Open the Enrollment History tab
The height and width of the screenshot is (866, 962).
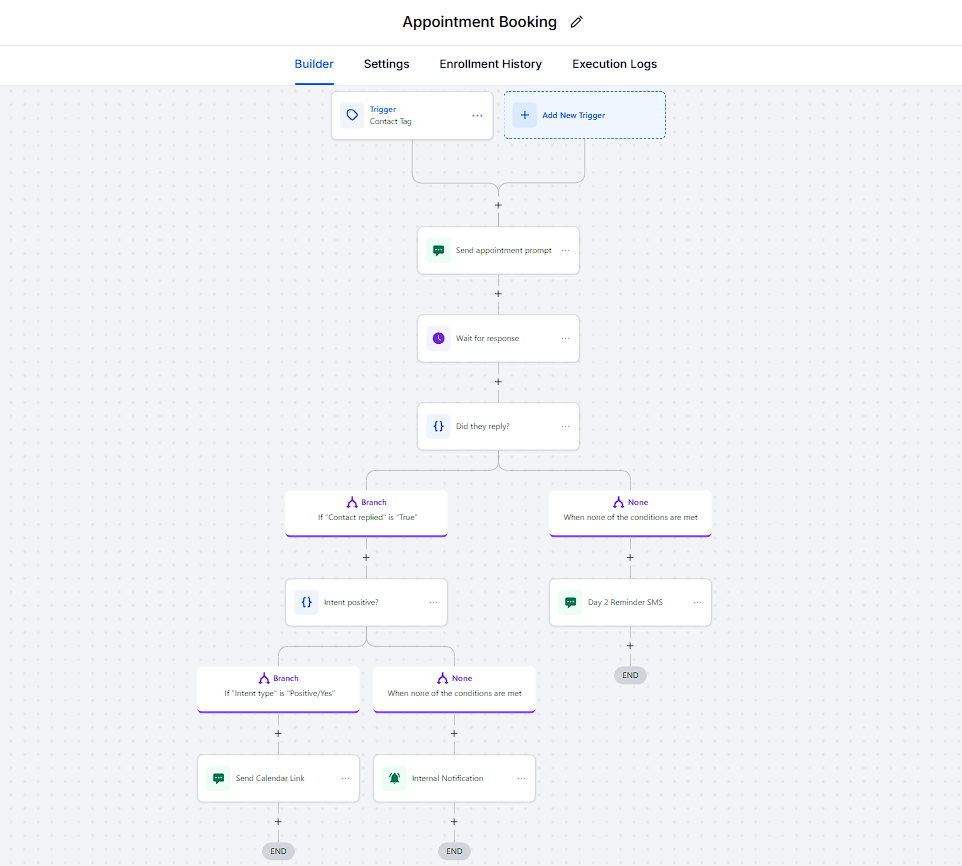(x=490, y=64)
